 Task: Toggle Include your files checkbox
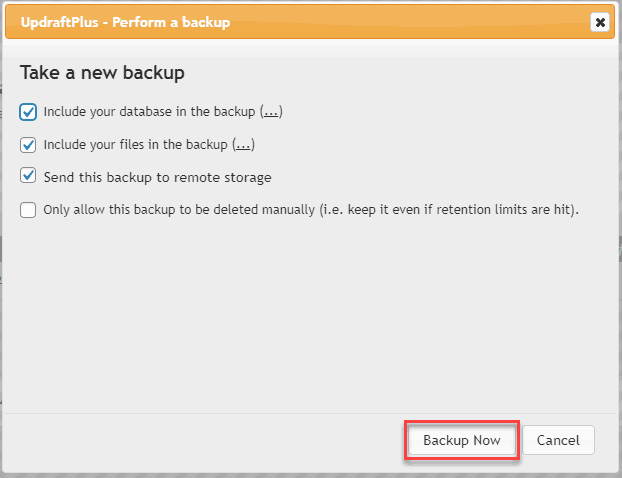[28, 145]
